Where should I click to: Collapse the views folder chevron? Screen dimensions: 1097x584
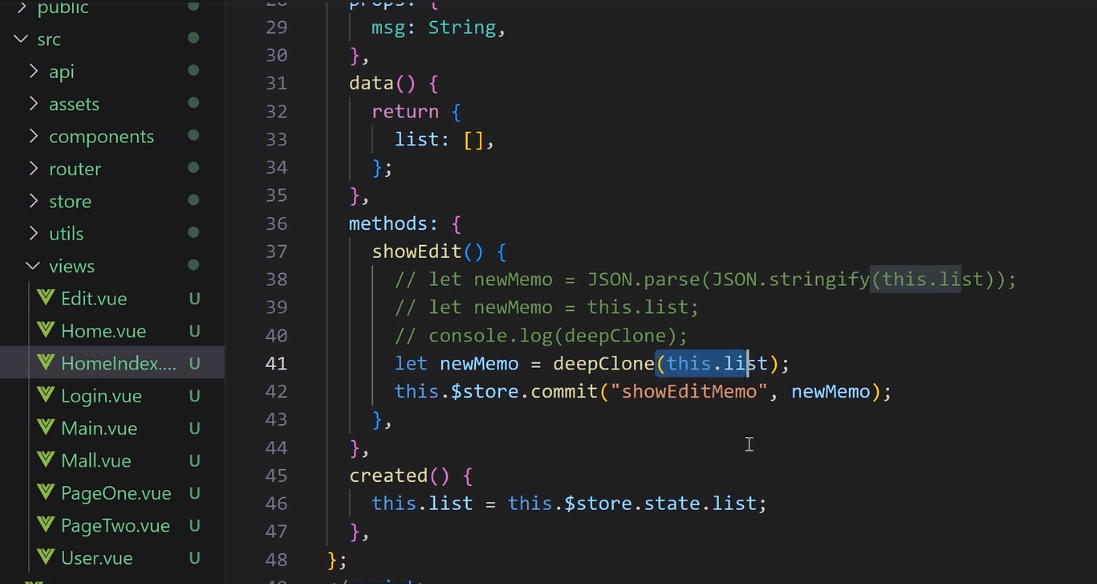32,266
